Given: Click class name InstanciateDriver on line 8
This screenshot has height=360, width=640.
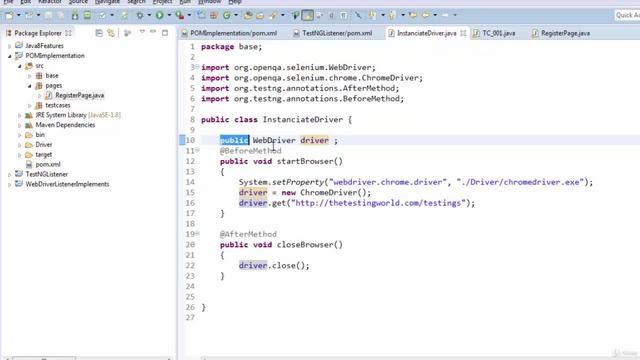Looking at the screenshot, I should (x=303, y=120).
